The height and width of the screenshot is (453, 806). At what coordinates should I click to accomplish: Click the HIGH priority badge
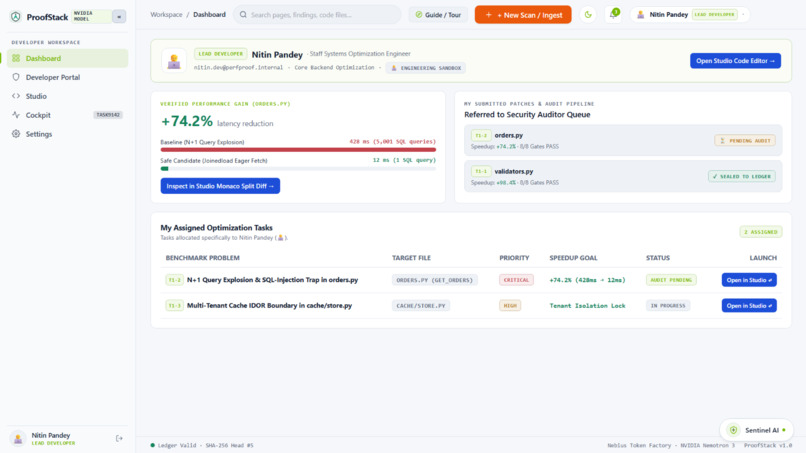(510, 305)
